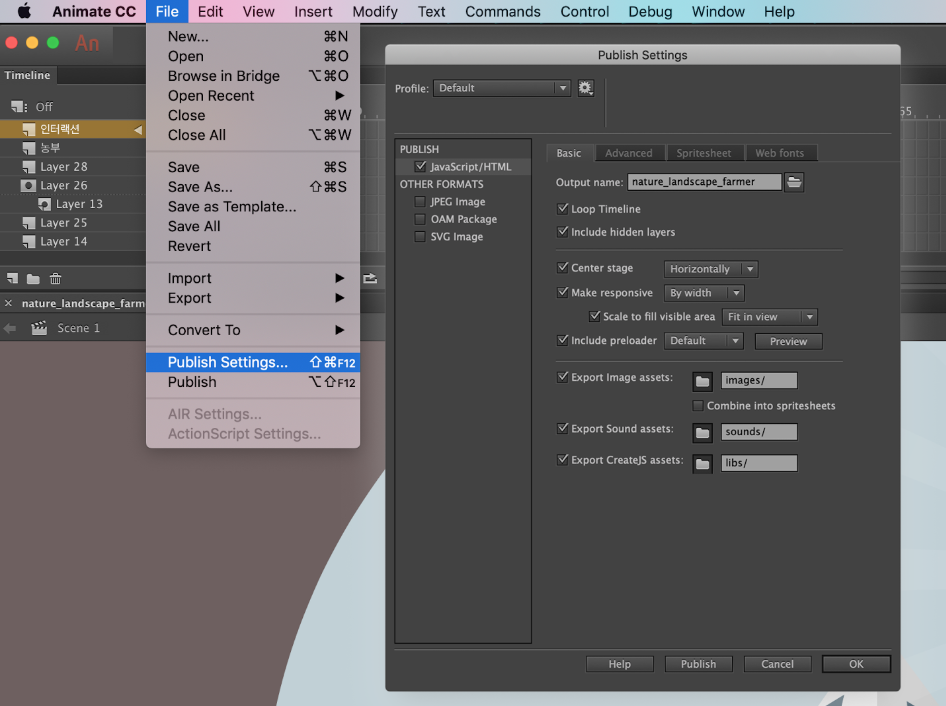The image size is (946, 706).
Task: Click the Animate An logo icon
Action: point(87,43)
